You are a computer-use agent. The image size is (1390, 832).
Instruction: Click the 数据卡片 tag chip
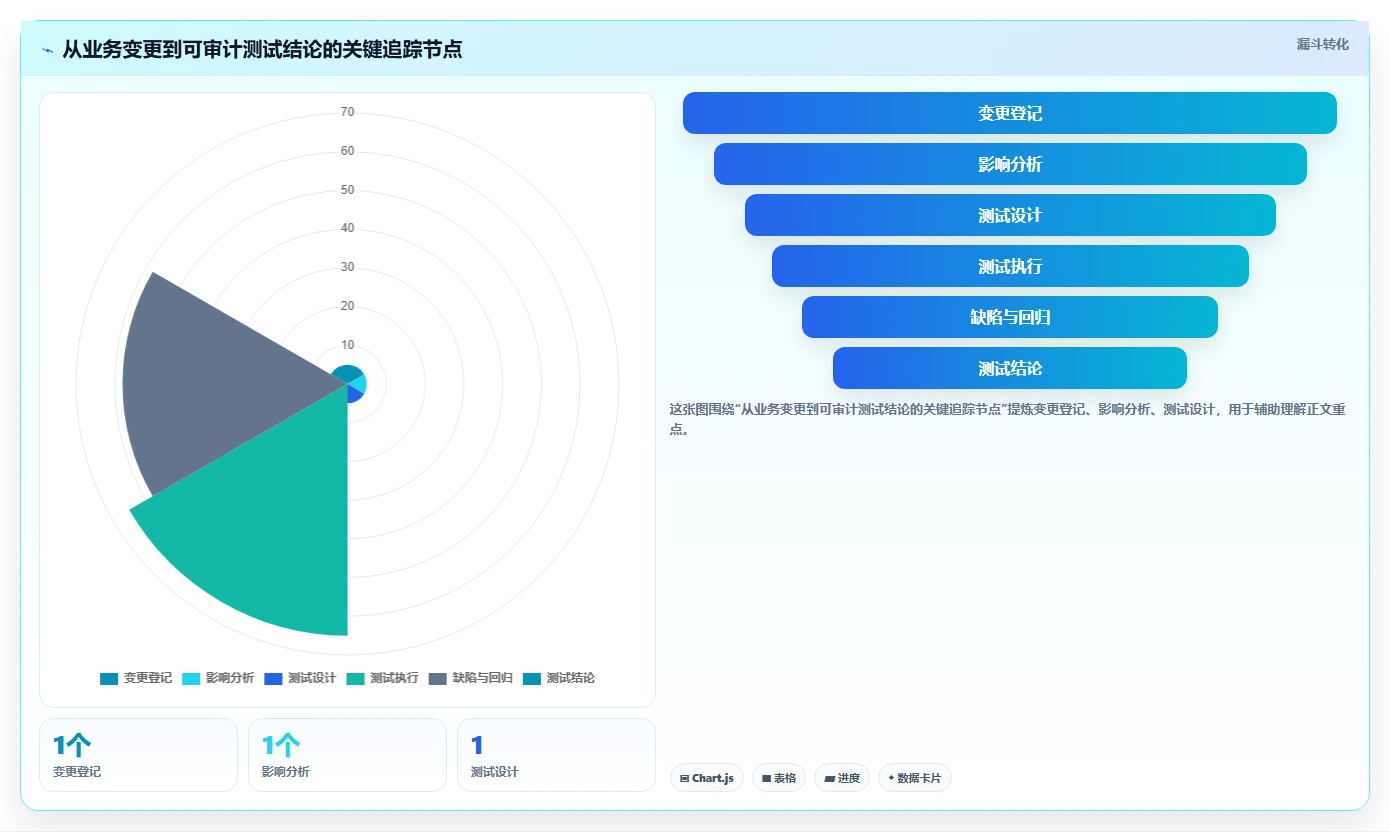pos(914,778)
